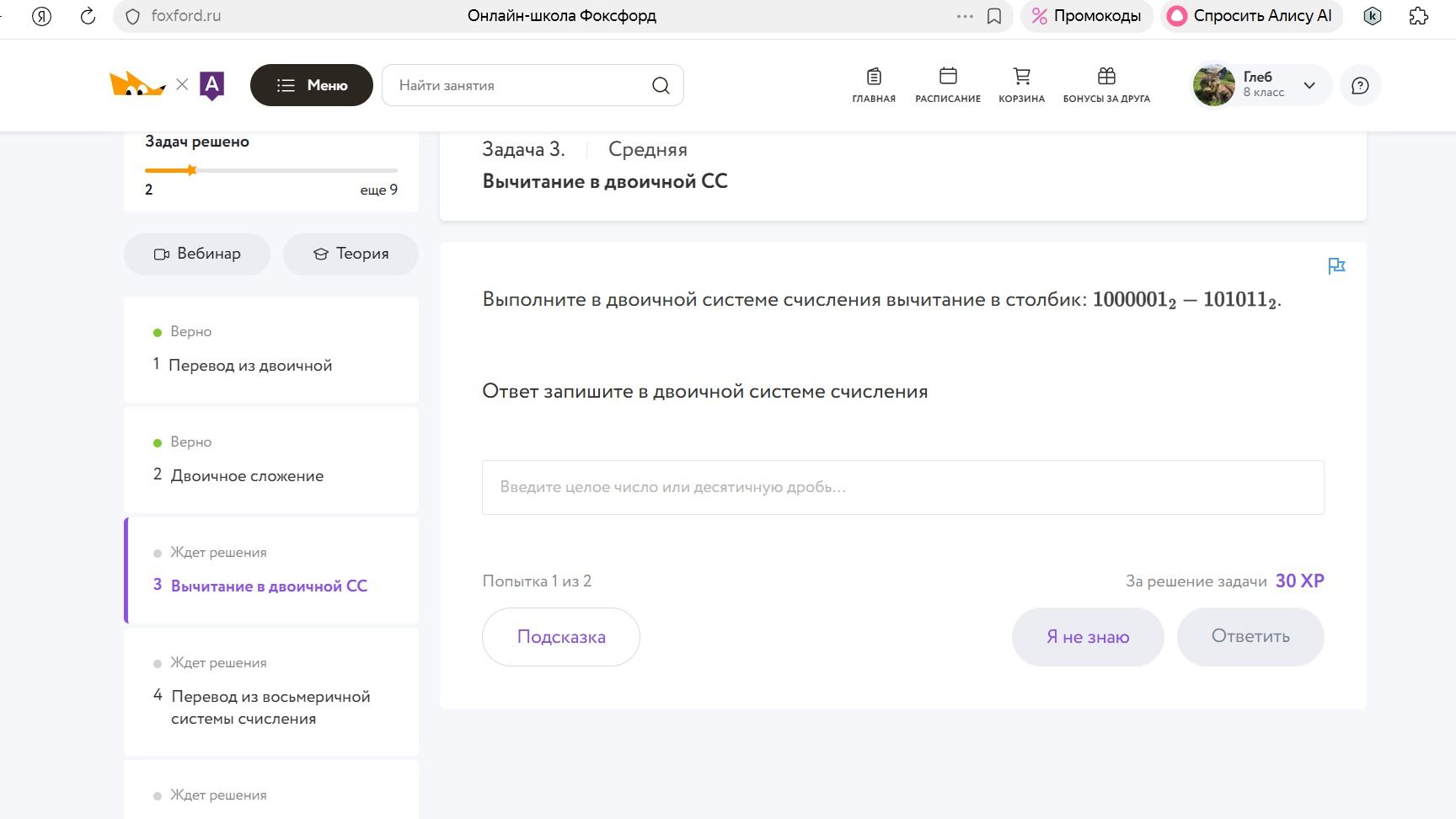The height and width of the screenshot is (819, 1456).
Task: Open the Теория tab
Action: (351, 254)
